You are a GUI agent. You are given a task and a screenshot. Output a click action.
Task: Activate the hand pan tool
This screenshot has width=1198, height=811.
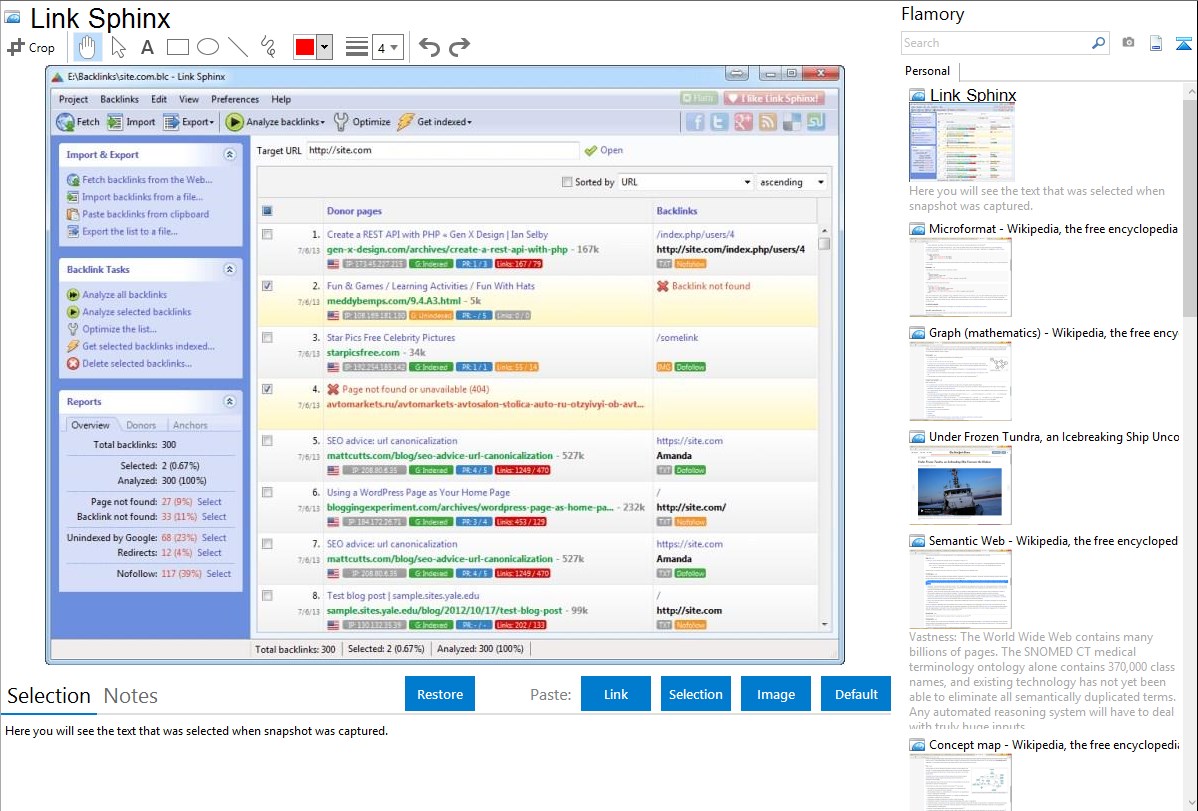tap(86, 47)
